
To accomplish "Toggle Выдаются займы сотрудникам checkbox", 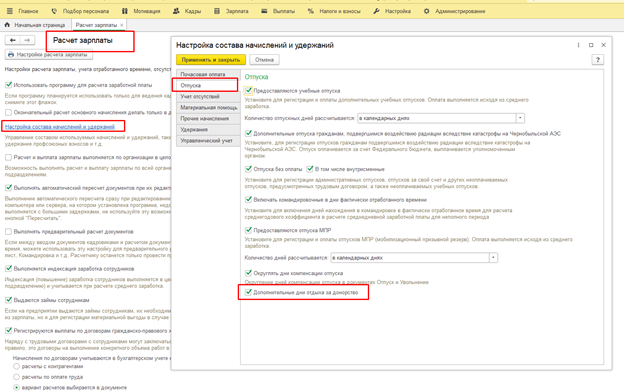I will [8, 300].
